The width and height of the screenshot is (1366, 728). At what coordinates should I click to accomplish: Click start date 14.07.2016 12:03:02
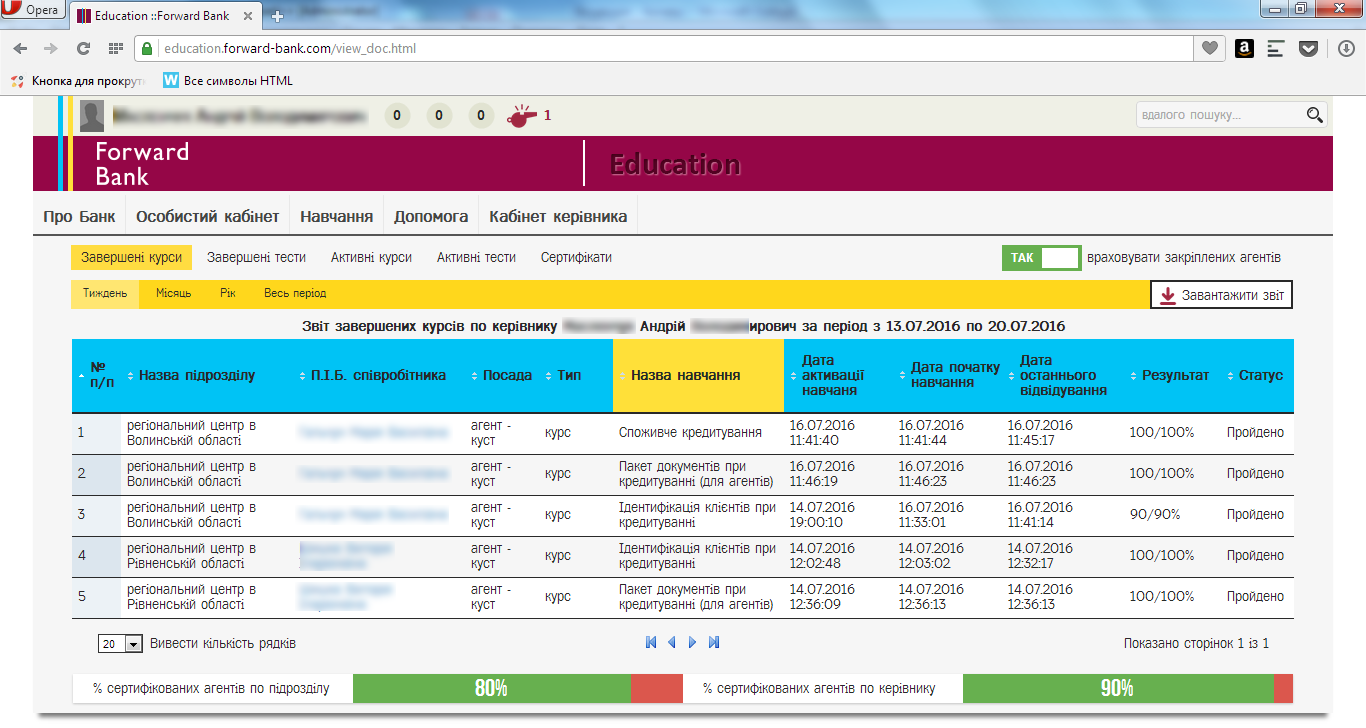tap(931, 556)
